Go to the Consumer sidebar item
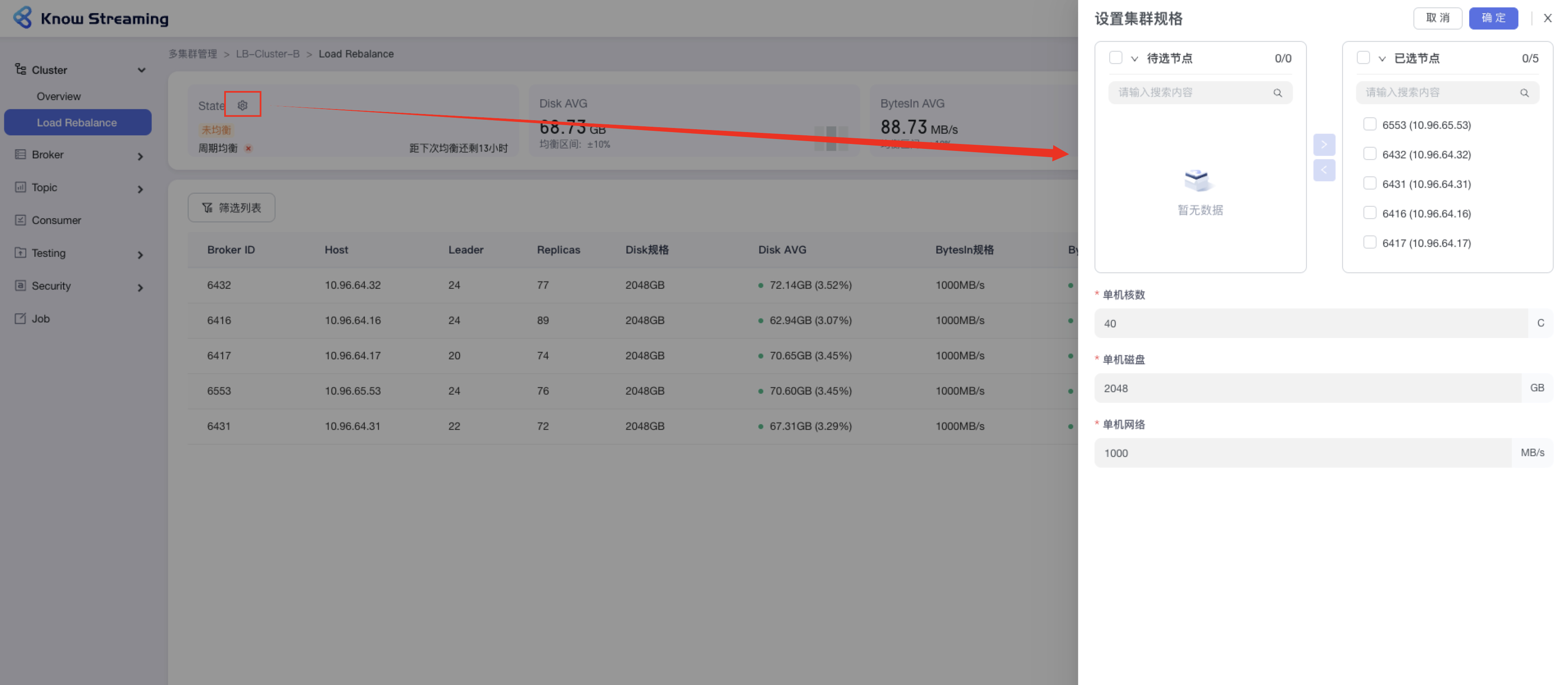This screenshot has width=1568, height=685. click(56, 220)
